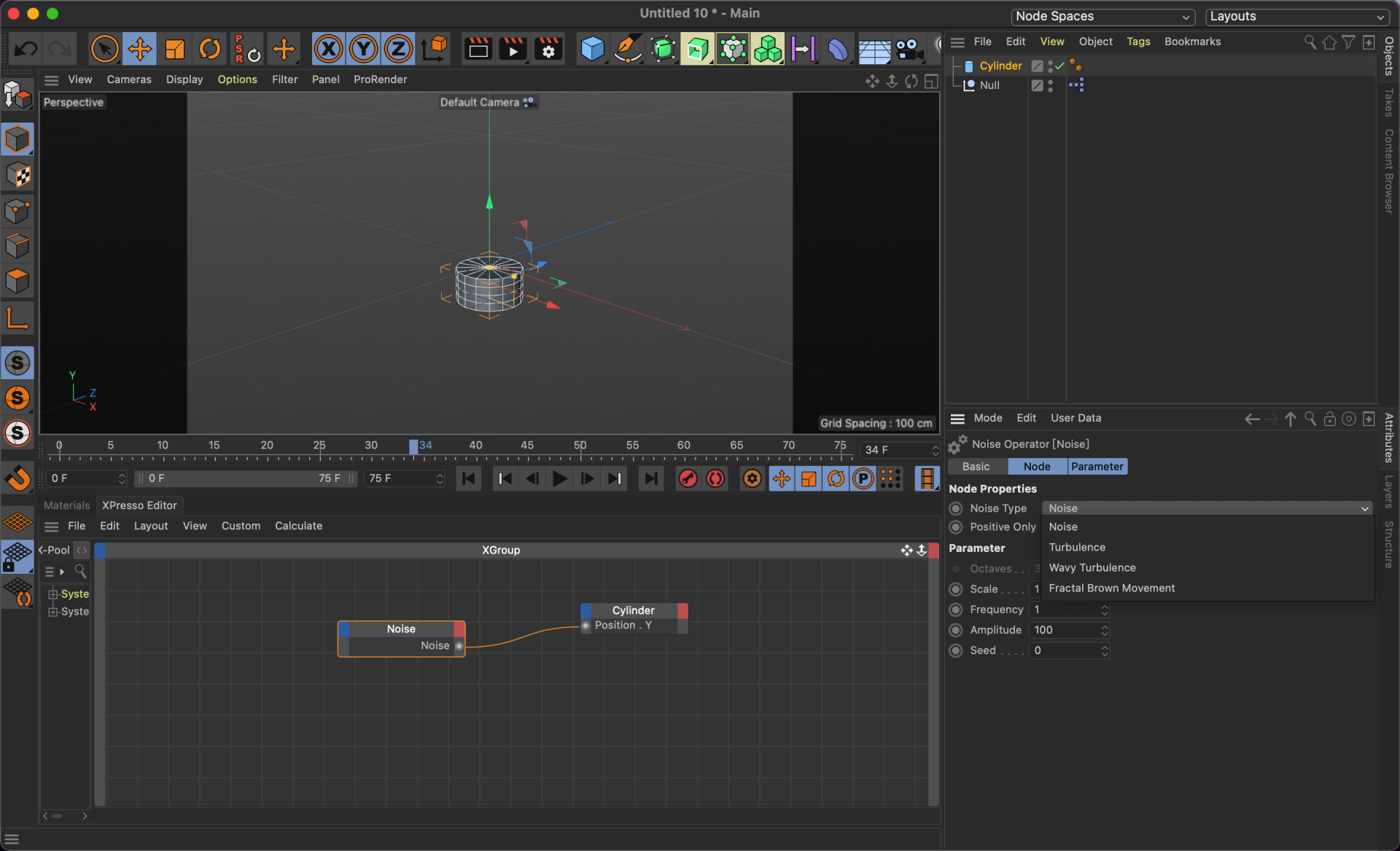The width and height of the screenshot is (1400, 851).
Task: Toggle the Y axis lock
Action: (x=363, y=49)
